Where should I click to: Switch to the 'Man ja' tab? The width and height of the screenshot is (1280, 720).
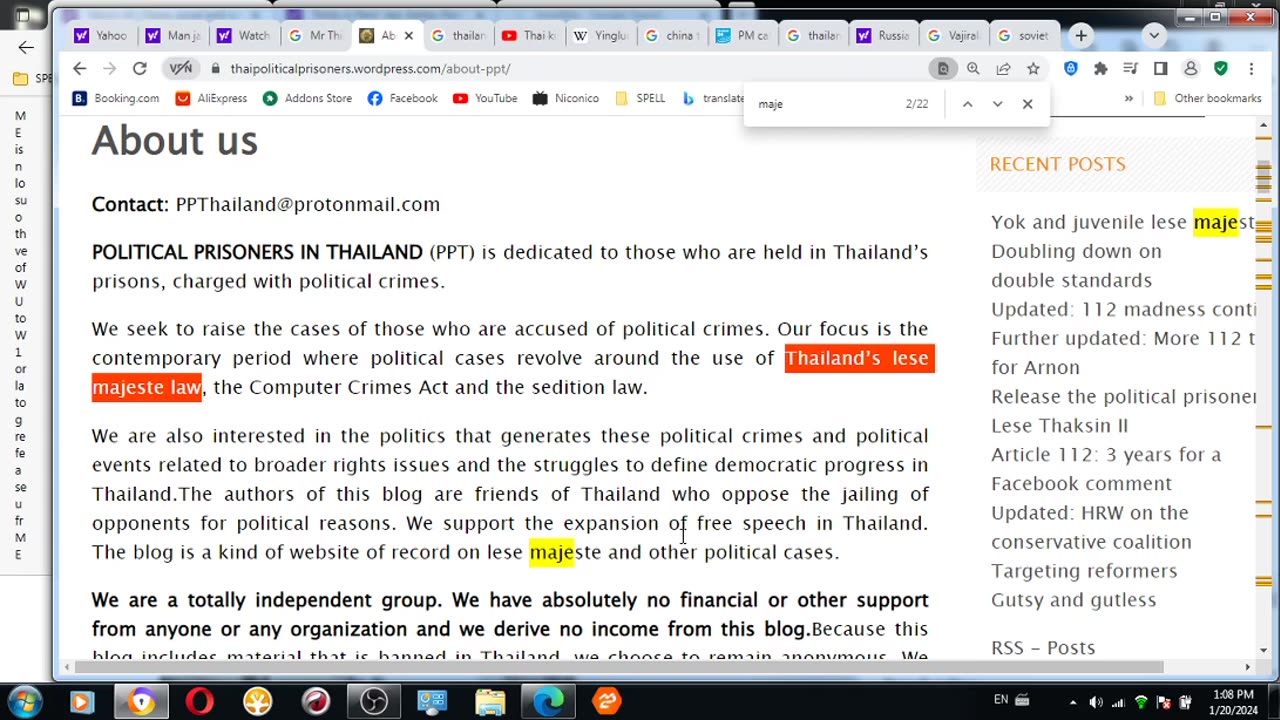[x=173, y=36]
